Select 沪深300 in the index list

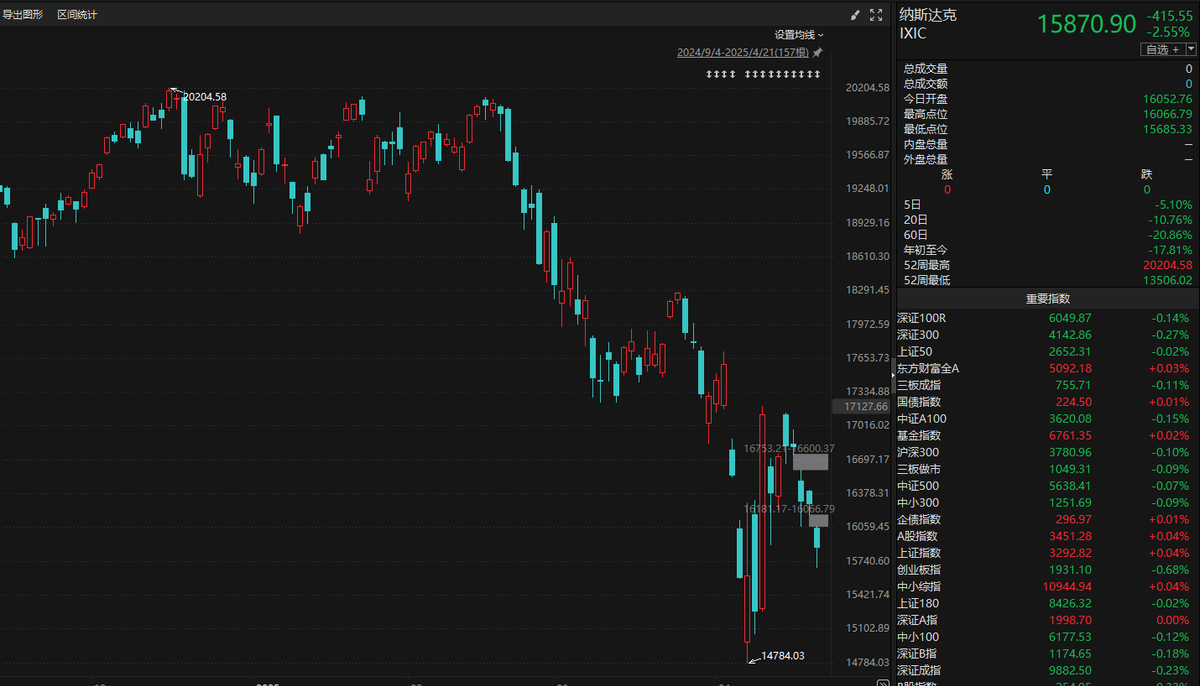coord(918,452)
